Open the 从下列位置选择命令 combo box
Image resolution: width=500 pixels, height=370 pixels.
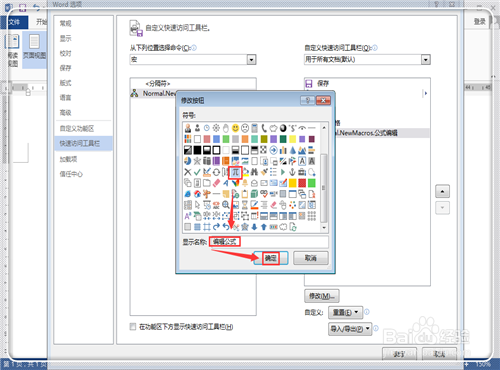pos(193,60)
